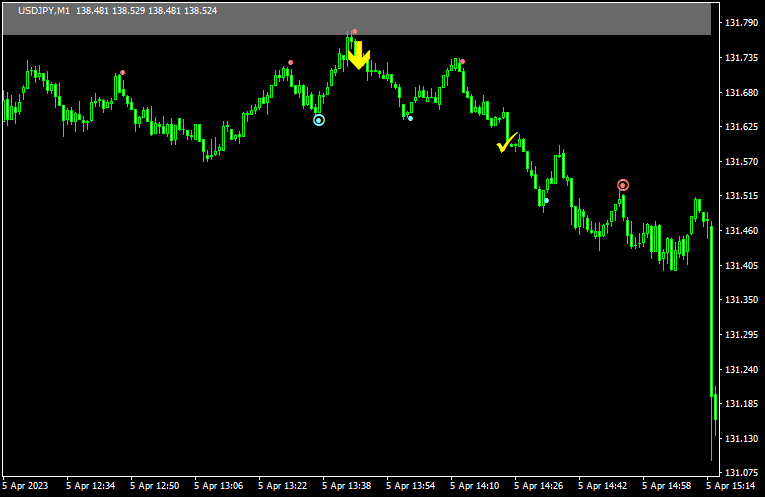Click the yellow down arrow sell signal
The width and height of the screenshot is (765, 497).
point(359,56)
